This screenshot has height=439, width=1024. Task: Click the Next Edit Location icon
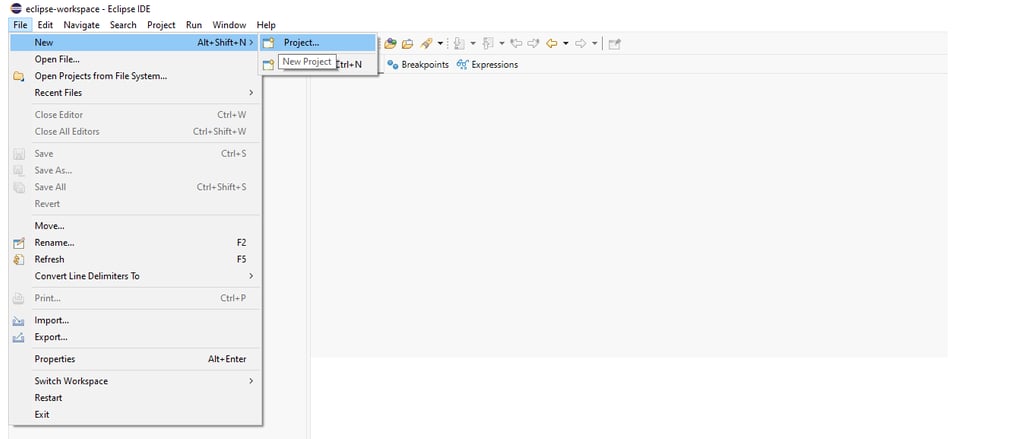point(533,44)
